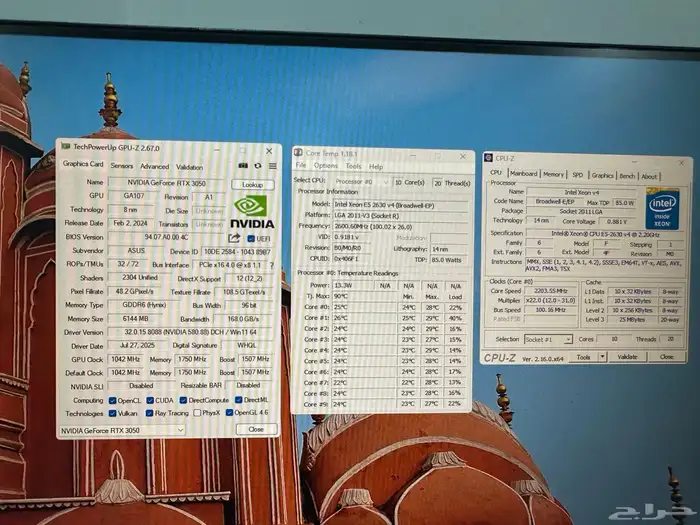Open the Help menu in Core Temp
Image resolution: width=700 pixels, height=525 pixels.
376,167
